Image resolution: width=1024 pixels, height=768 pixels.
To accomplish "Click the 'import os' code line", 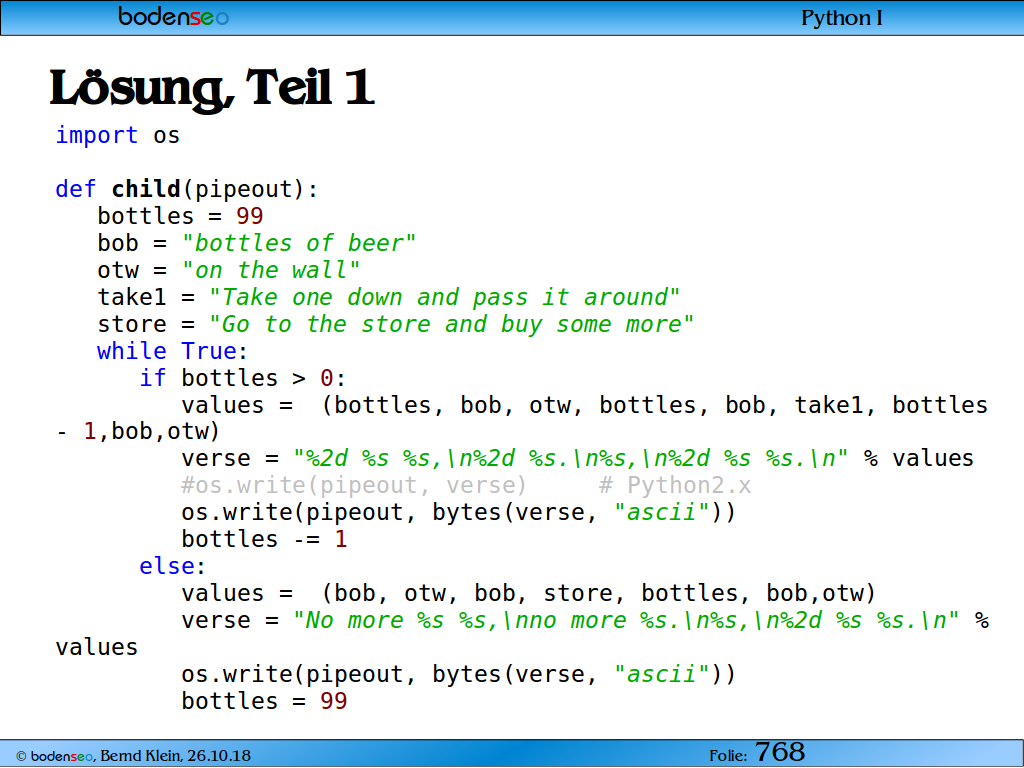I will pos(118,135).
